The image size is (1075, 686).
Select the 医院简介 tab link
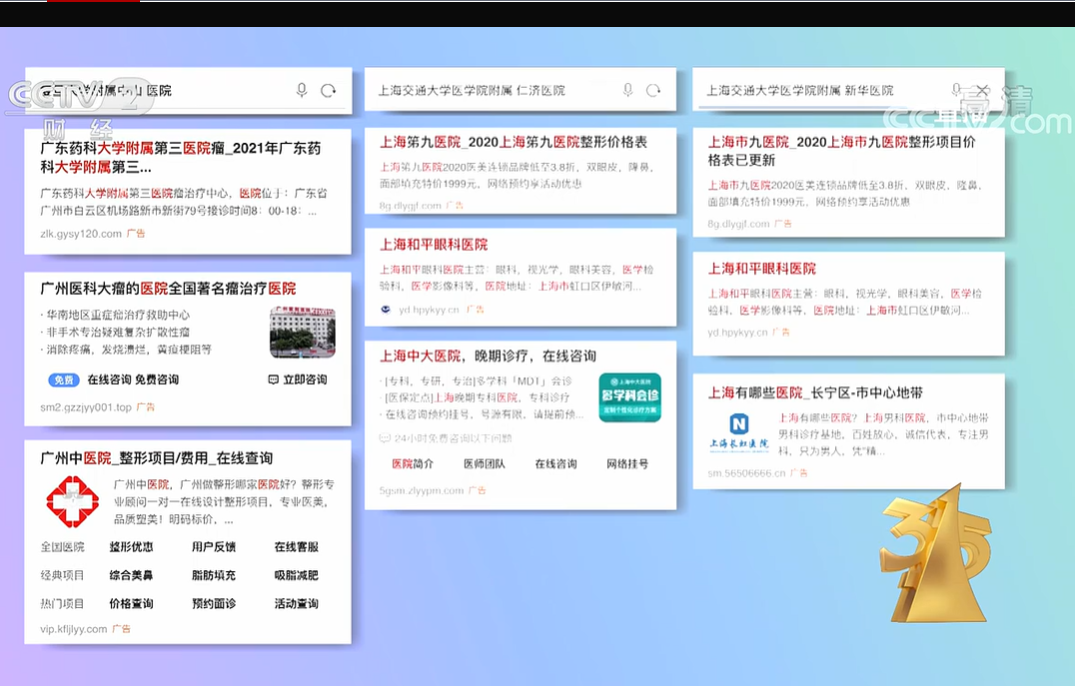[x=413, y=463]
